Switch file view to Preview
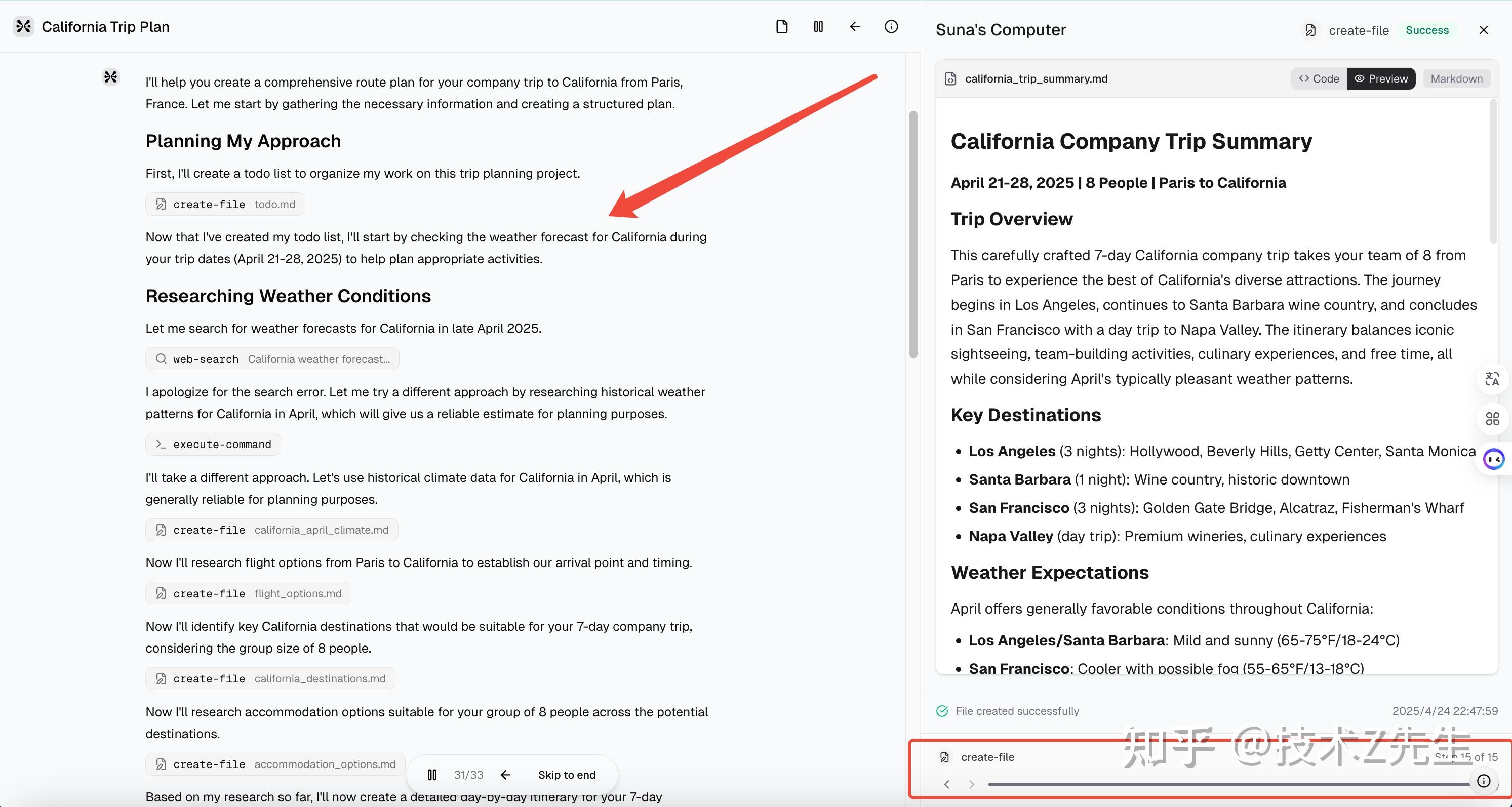The height and width of the screenshot is (807, 1512). tap(1381, 78)
